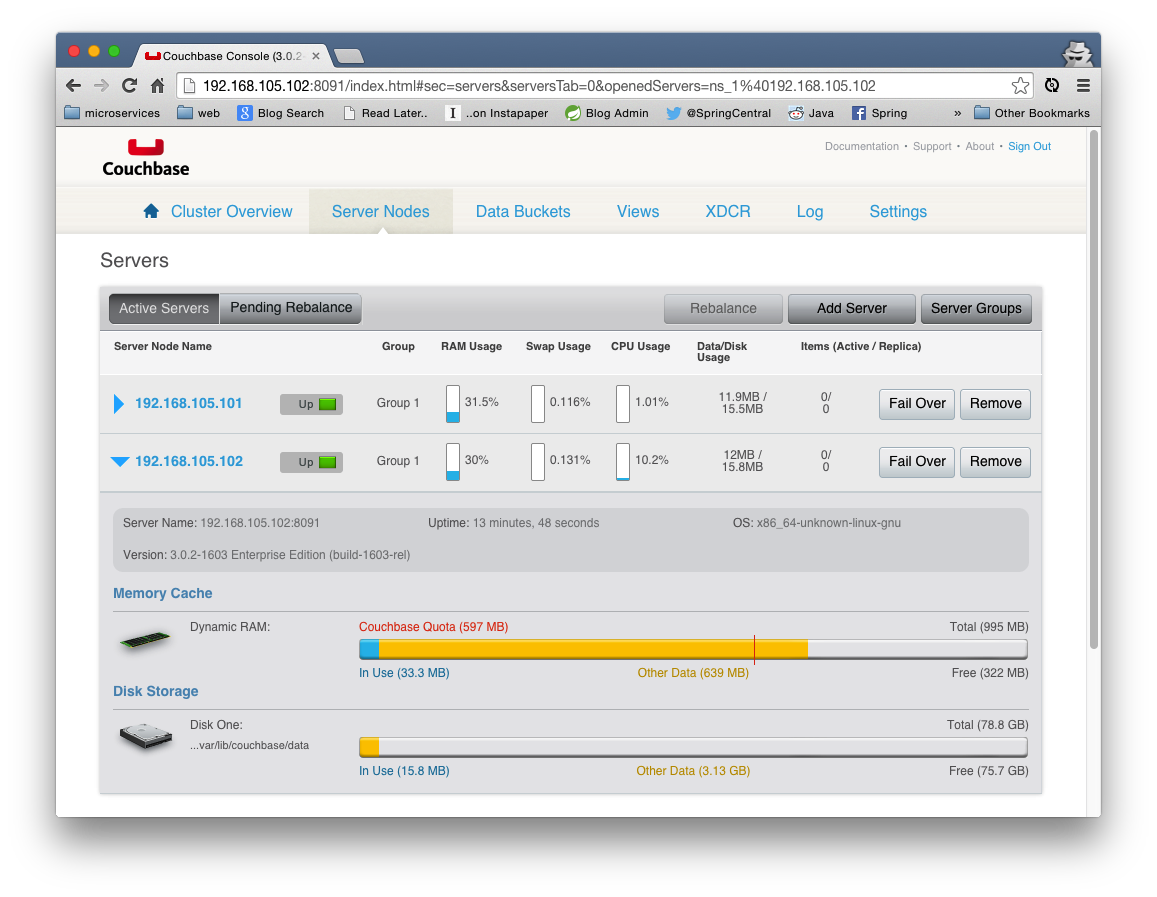Go to the browser home icon
This screenshot has height=897, width=1157.
157,86
